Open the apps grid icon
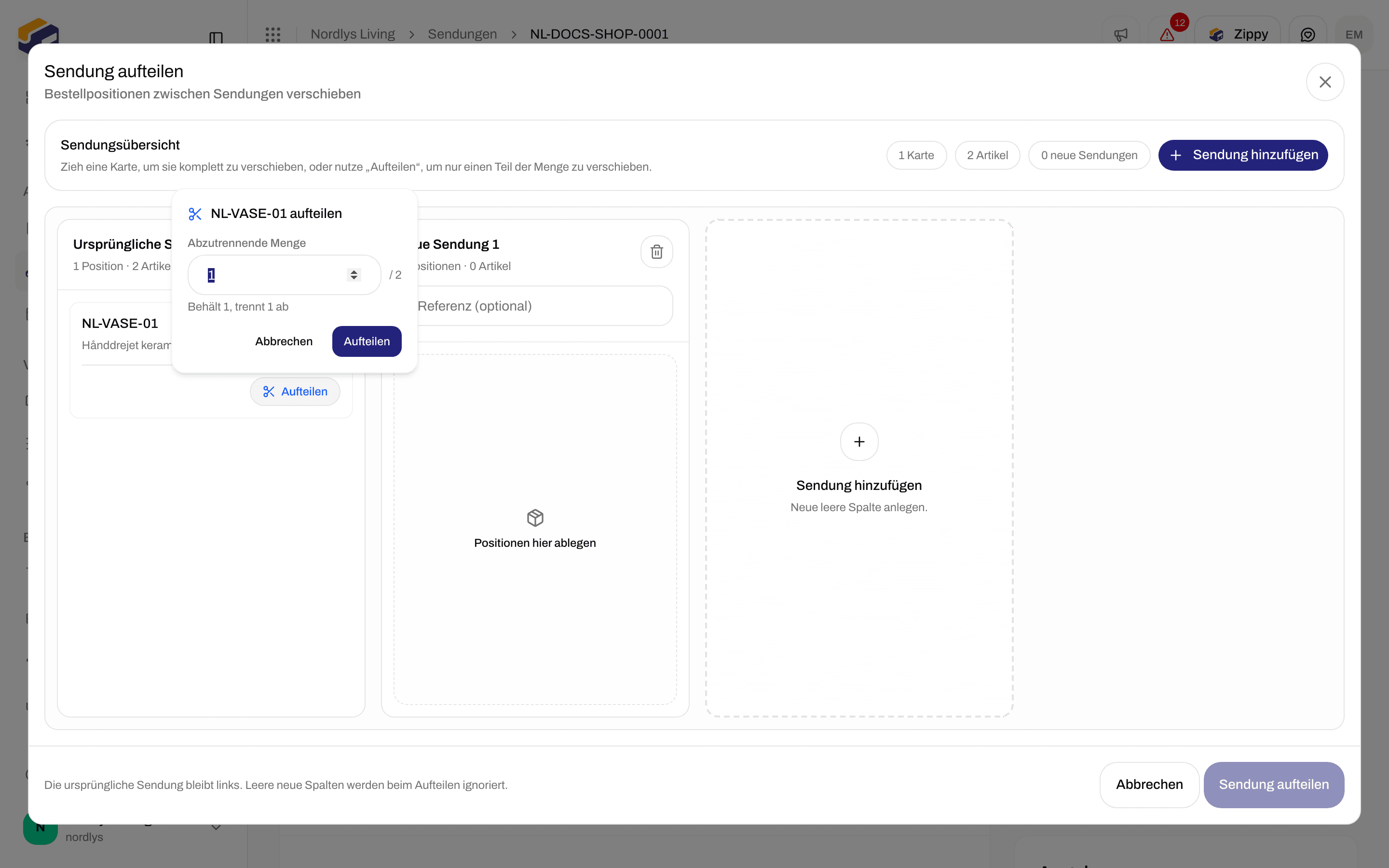The width and height of the screenshot is (1389, 868). (x=273, y=34)
